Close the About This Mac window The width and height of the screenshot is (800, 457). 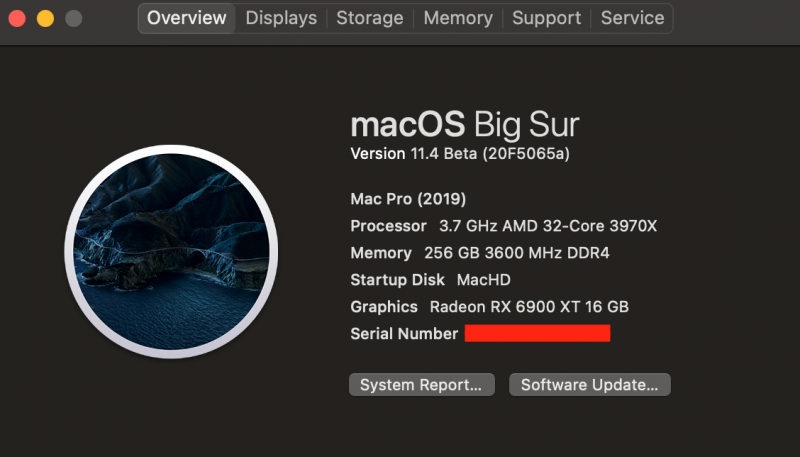click(17, 18)
